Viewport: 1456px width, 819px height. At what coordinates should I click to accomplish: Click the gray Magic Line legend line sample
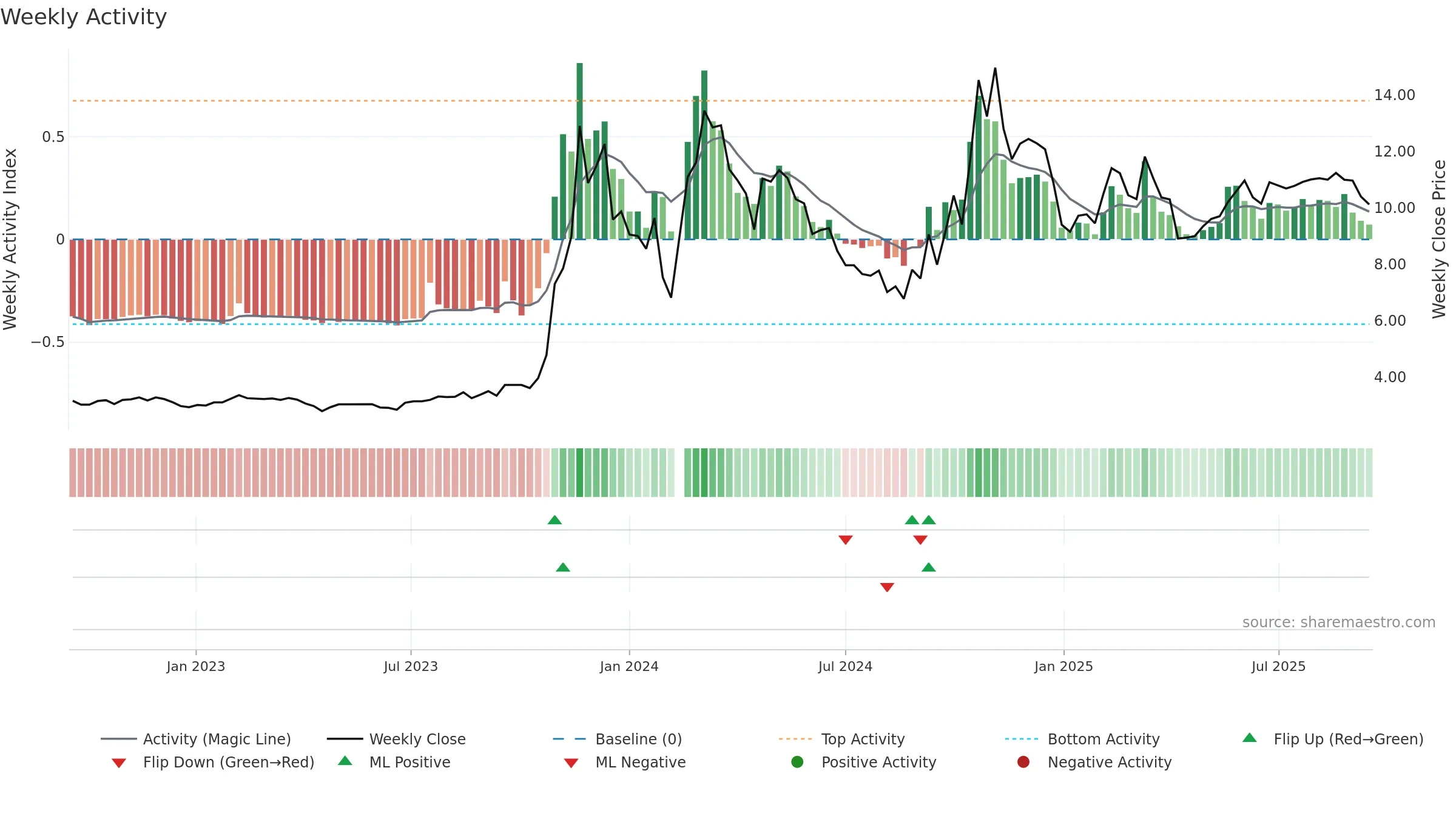coord(118,739)
